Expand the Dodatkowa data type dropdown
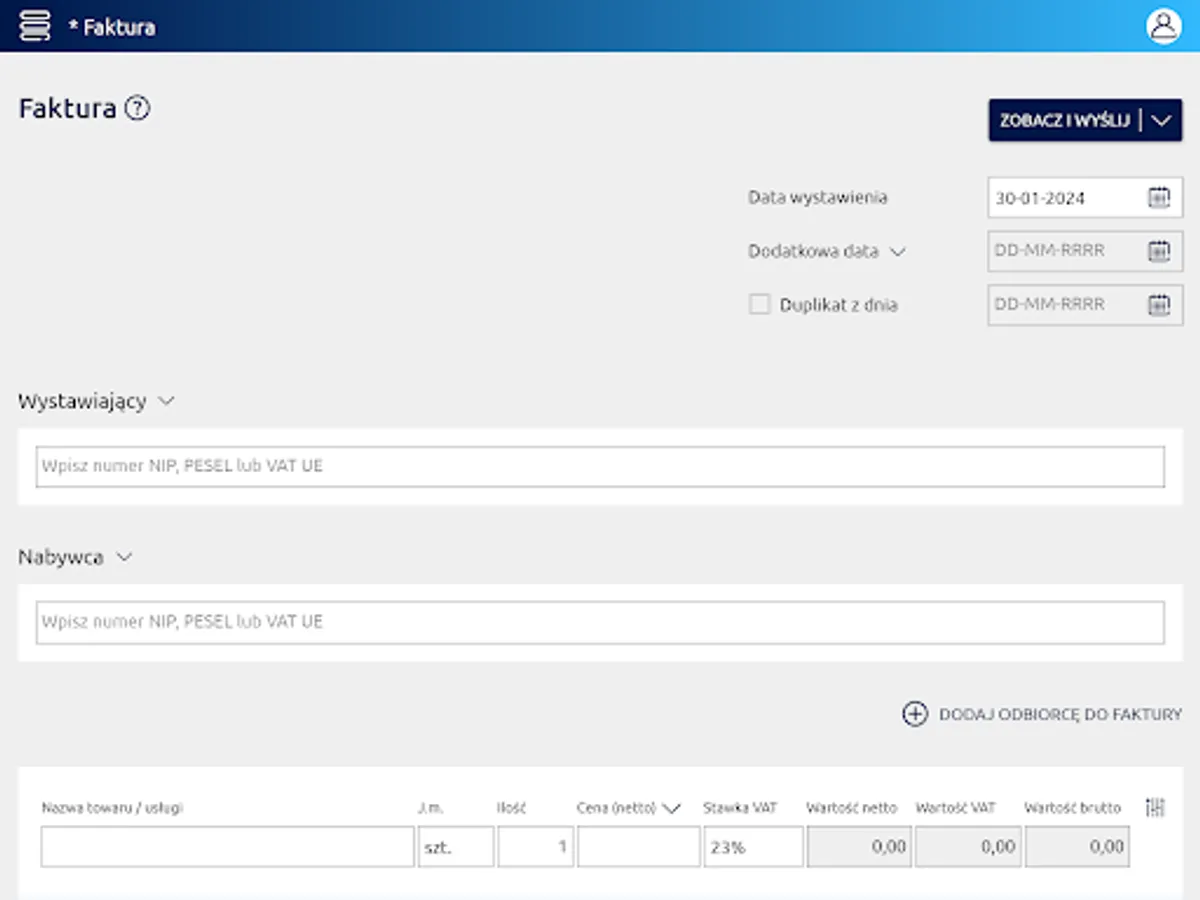 pyautogui.click(x=899, y=252)
